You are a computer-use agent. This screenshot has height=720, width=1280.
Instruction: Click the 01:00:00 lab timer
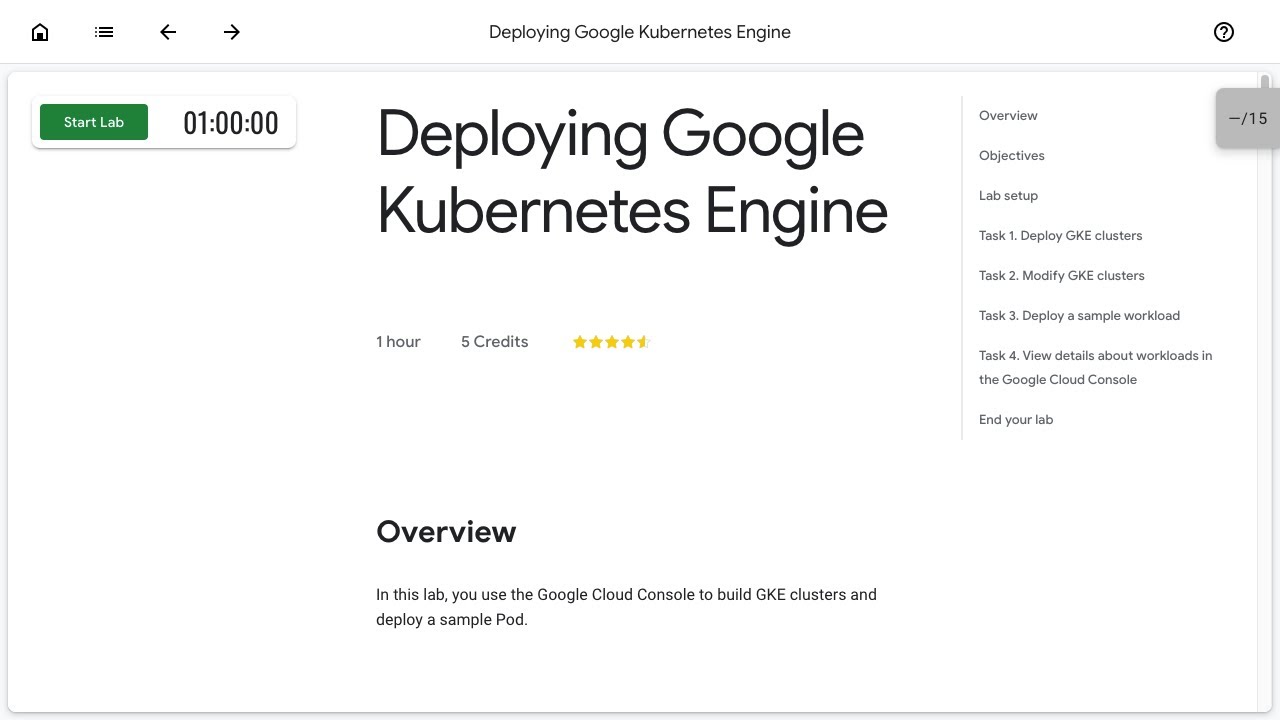coord(231,123)
